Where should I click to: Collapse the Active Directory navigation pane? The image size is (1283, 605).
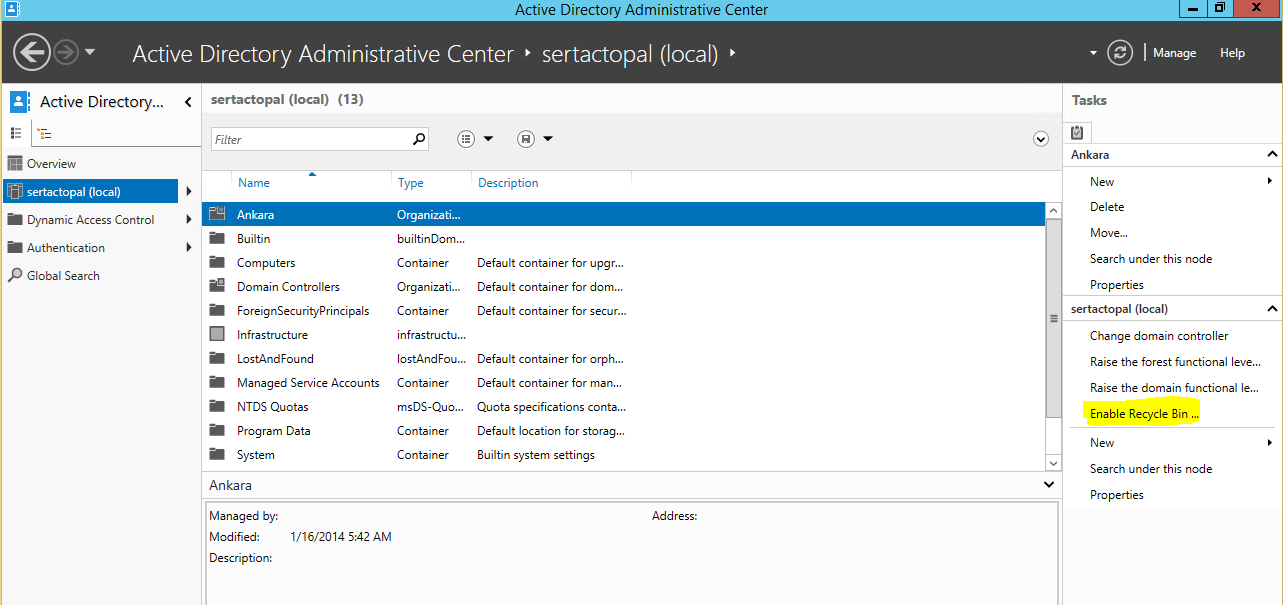188,102
